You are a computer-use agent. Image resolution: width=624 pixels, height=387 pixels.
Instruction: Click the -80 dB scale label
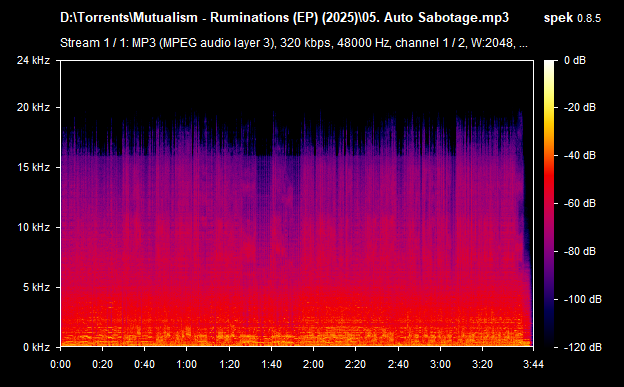[x=579, y=251]
